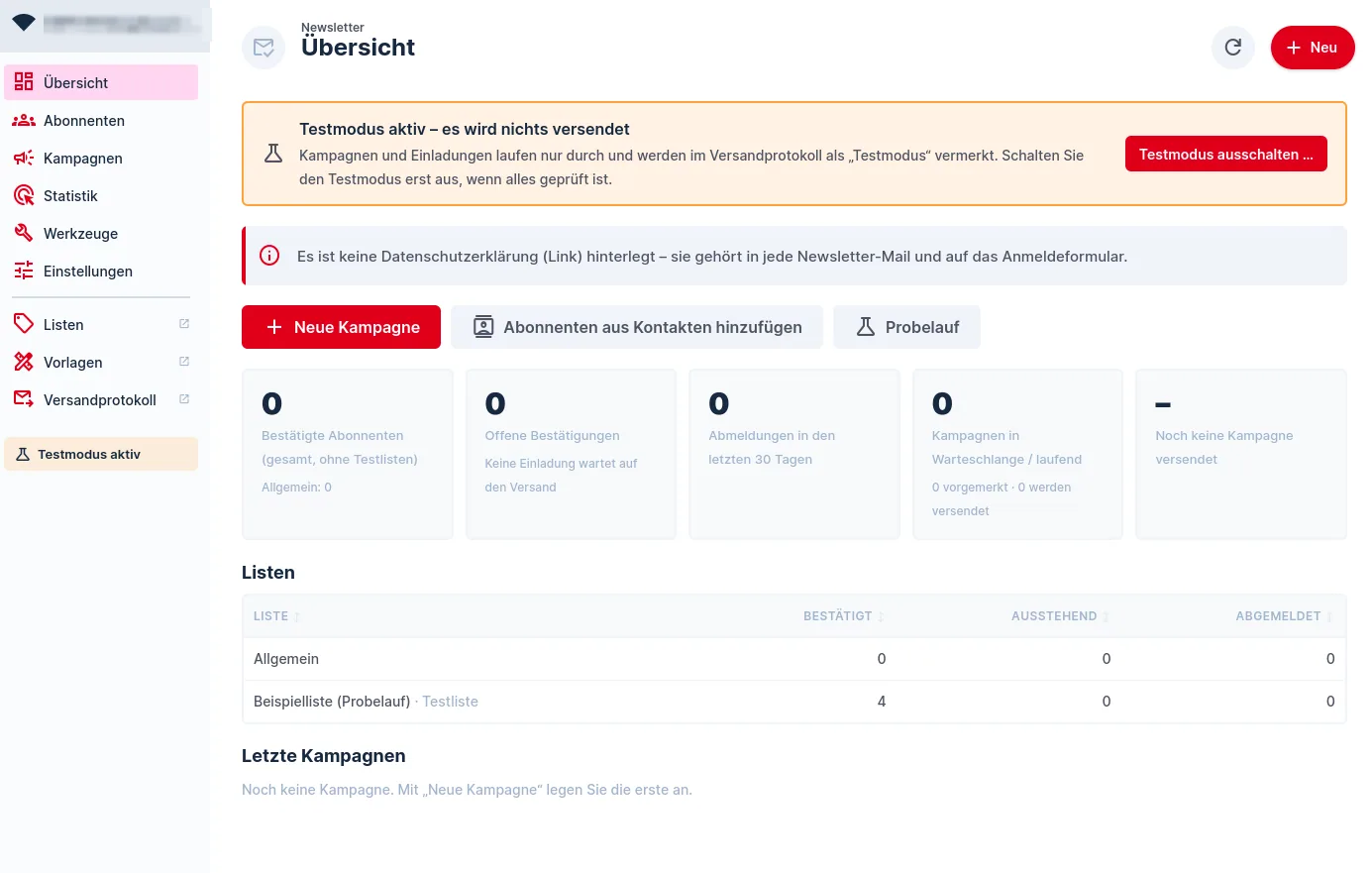
Task: Click the Werkzeuge wrench icon
Action: pyautogui.click(x=24, y=233)
